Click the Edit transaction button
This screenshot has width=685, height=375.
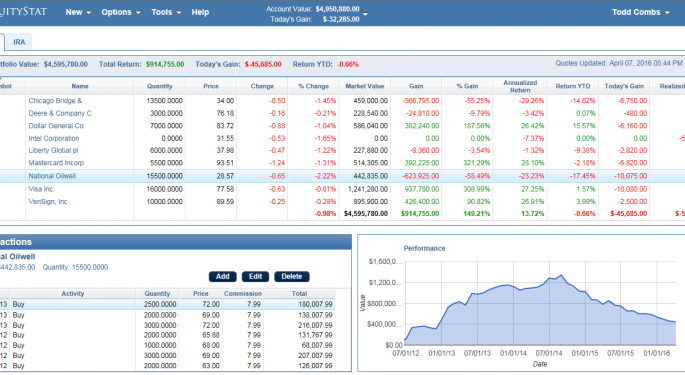(255, 276)
